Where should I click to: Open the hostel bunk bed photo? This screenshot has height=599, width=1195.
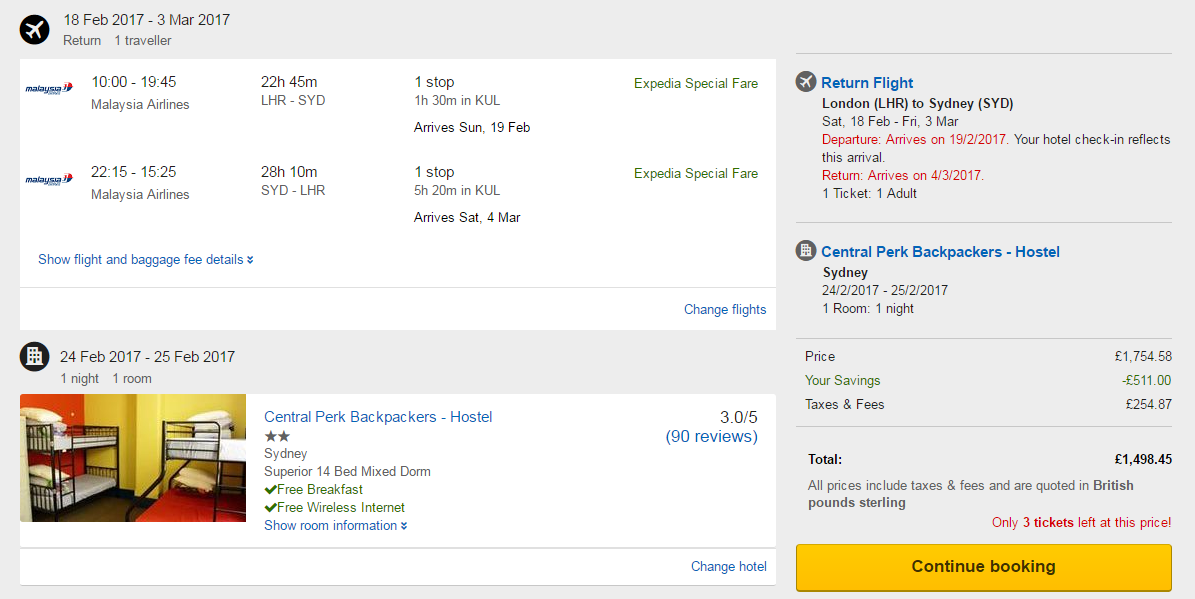click(133, 458)
